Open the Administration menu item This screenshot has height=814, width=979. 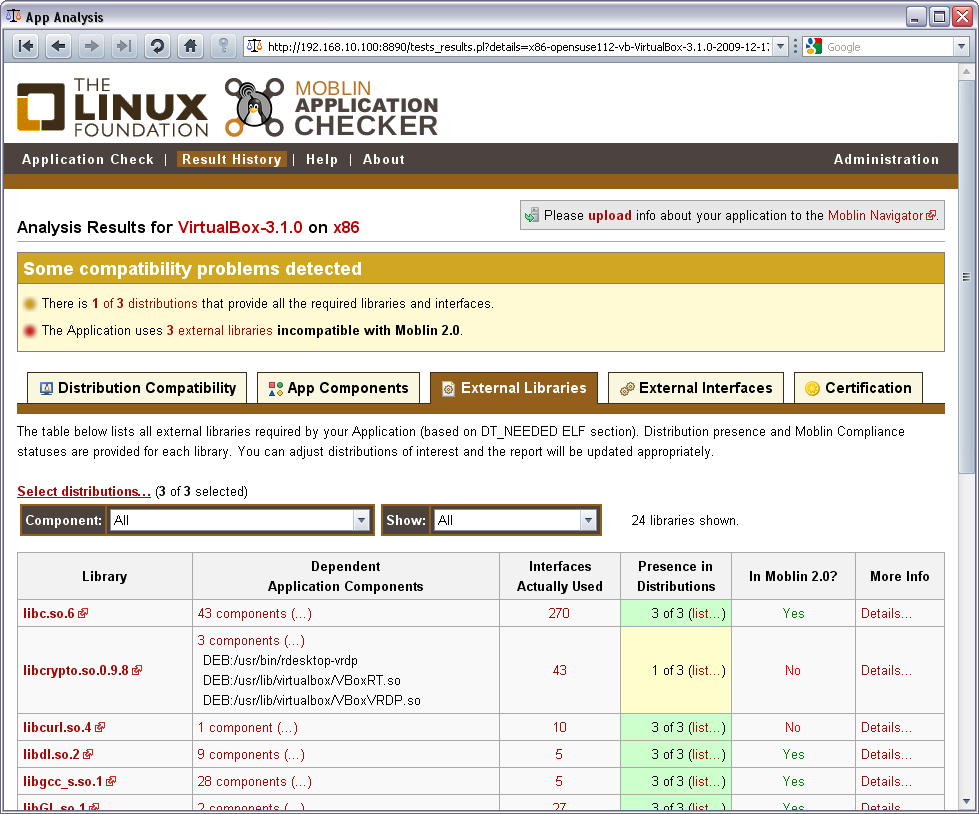(x=886, y=159)
